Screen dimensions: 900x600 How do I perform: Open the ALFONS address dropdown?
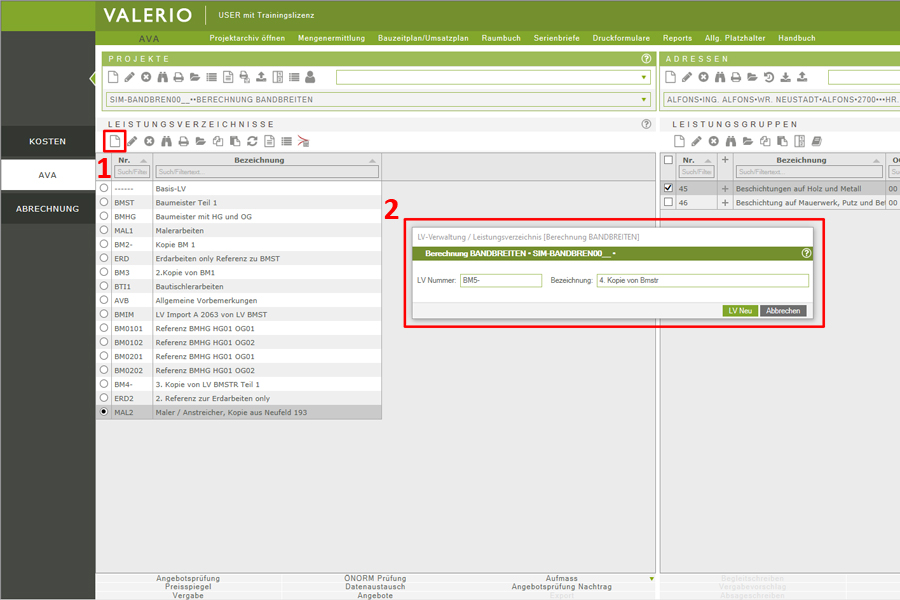coord(782,99)
